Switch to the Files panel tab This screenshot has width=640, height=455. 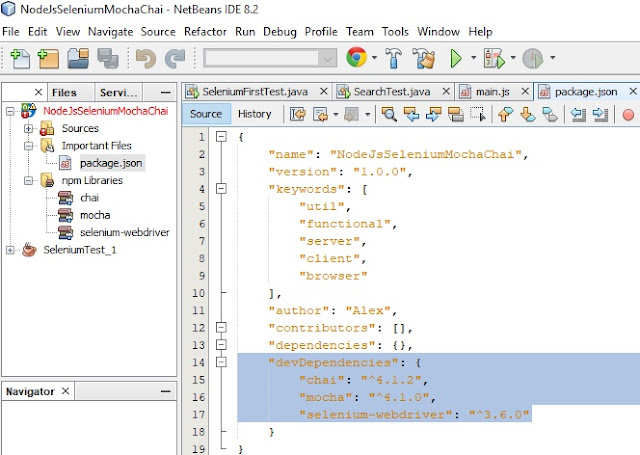click(x=64, y=93)
